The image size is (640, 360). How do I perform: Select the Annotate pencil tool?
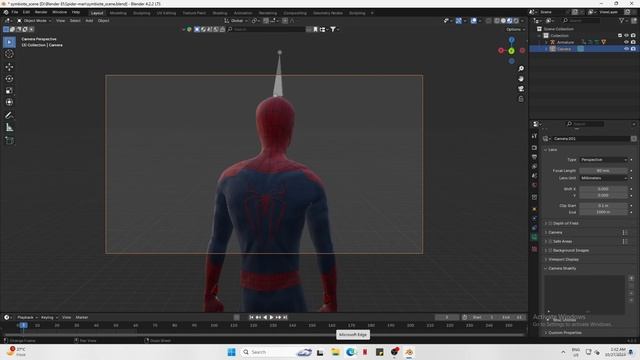[9, 116]
